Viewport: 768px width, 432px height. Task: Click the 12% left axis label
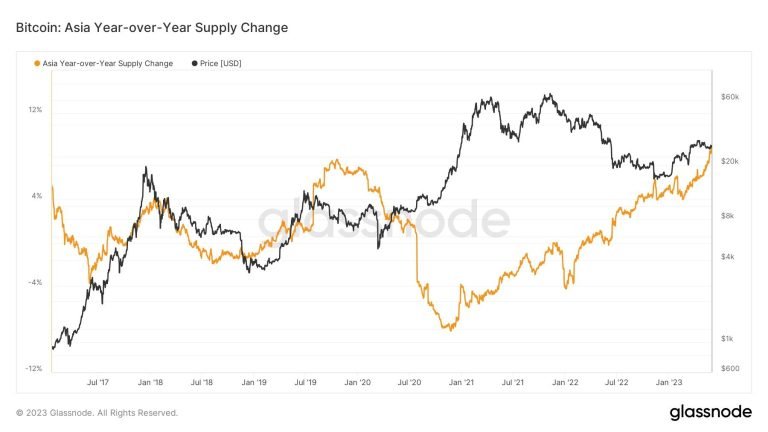tap(35, 109)
